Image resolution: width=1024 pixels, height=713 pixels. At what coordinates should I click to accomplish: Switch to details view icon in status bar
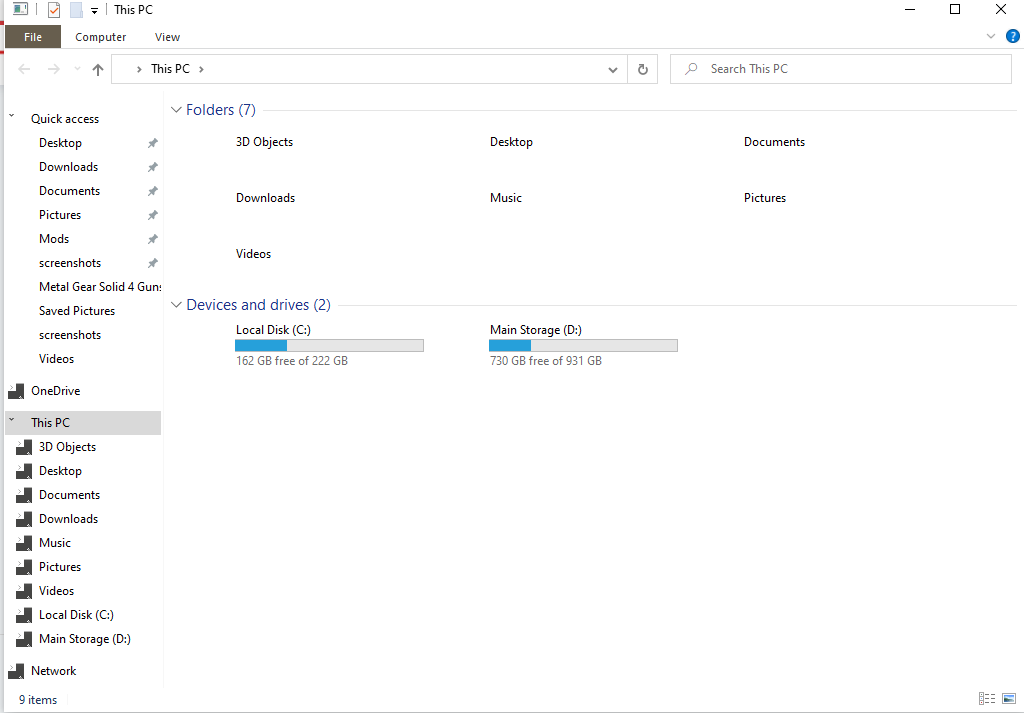987,699
